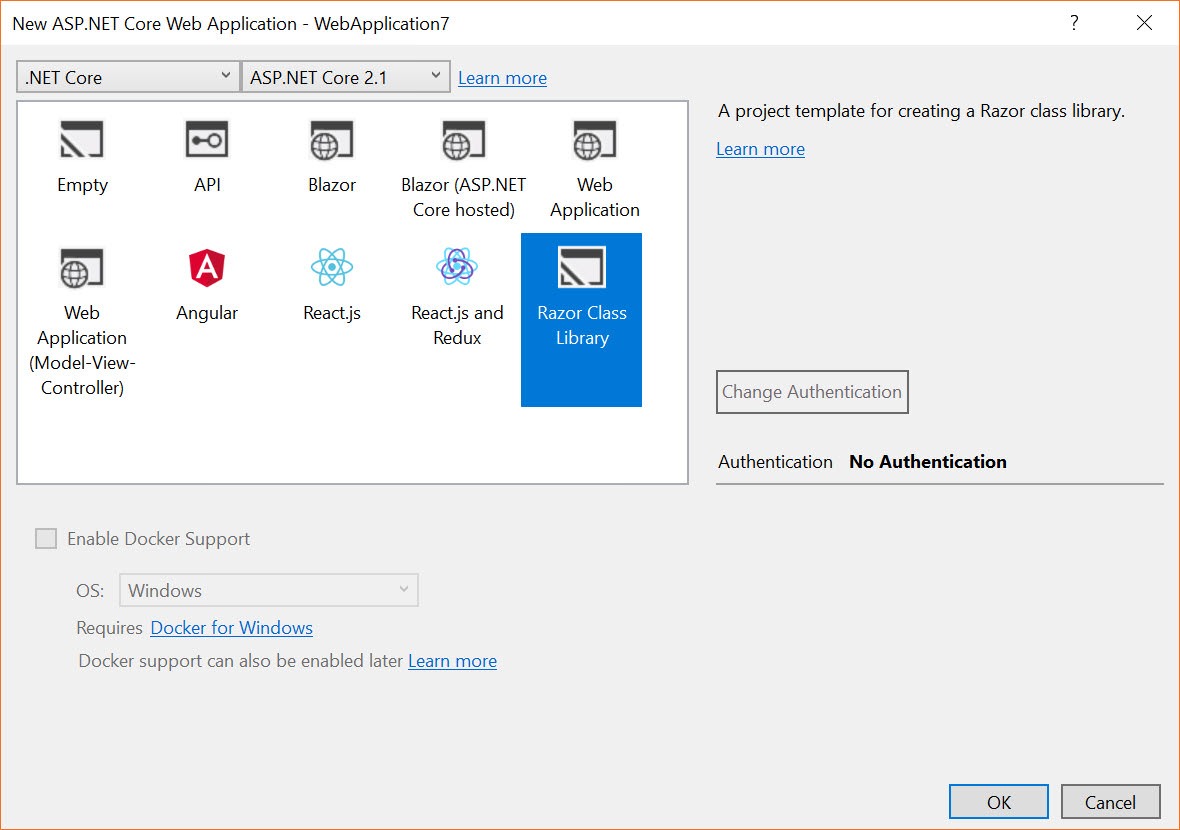Pick the Blazor template icon
The image size is (1180, 830).
[x=331, y=142]
